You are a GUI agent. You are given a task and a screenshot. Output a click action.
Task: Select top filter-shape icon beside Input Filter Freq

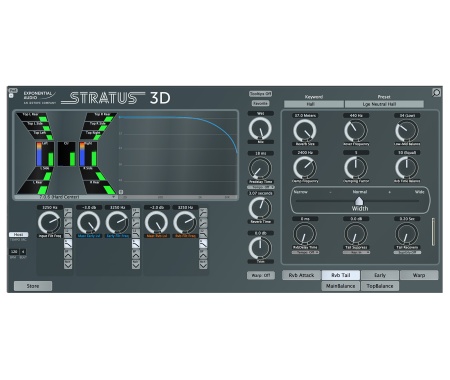[x=68, y=212]
